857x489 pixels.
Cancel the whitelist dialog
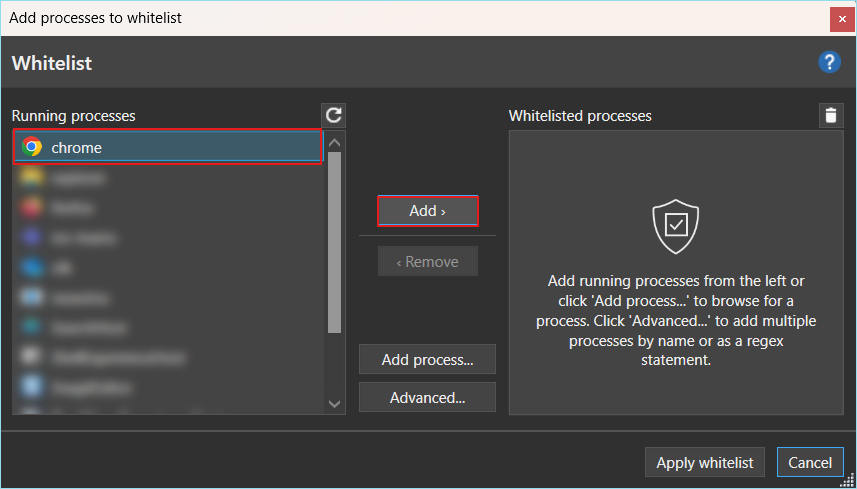pyautogui.click(x=810, y=463)
